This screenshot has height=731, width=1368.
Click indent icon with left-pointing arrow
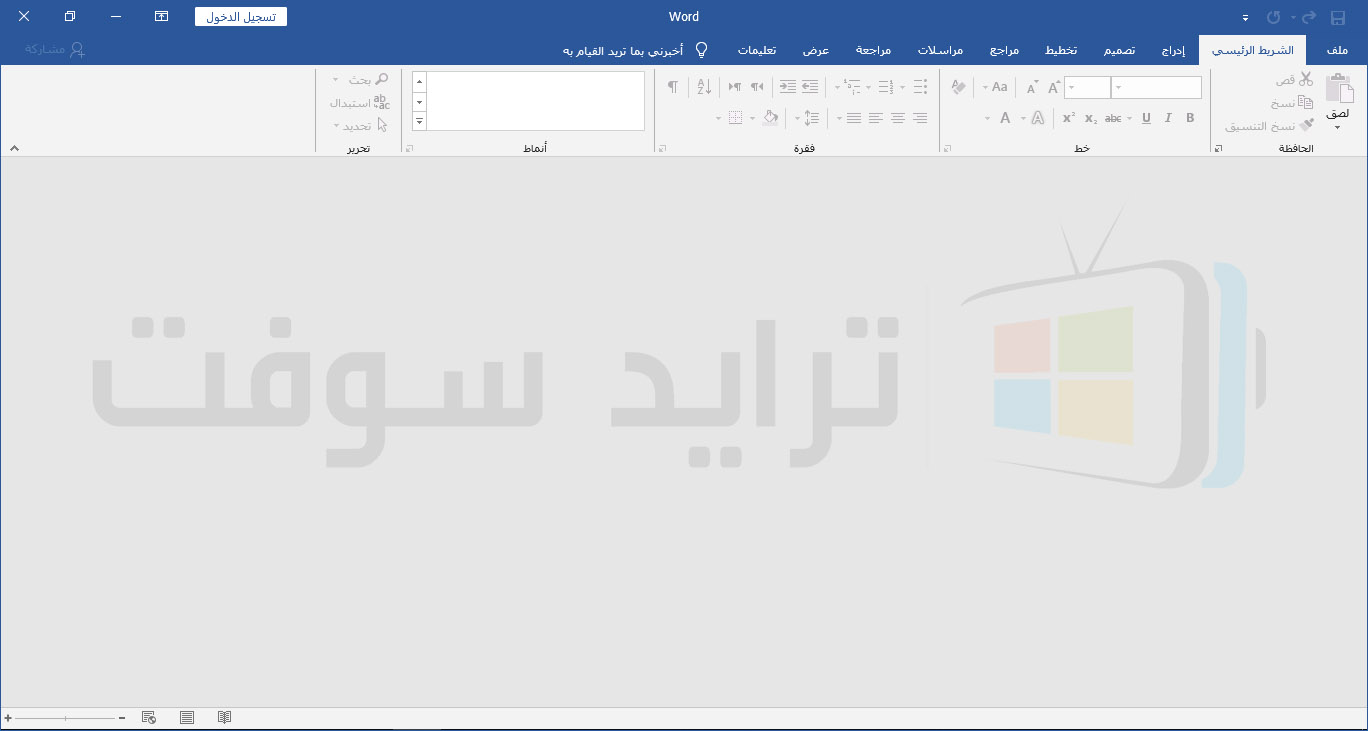click(810, 87)
